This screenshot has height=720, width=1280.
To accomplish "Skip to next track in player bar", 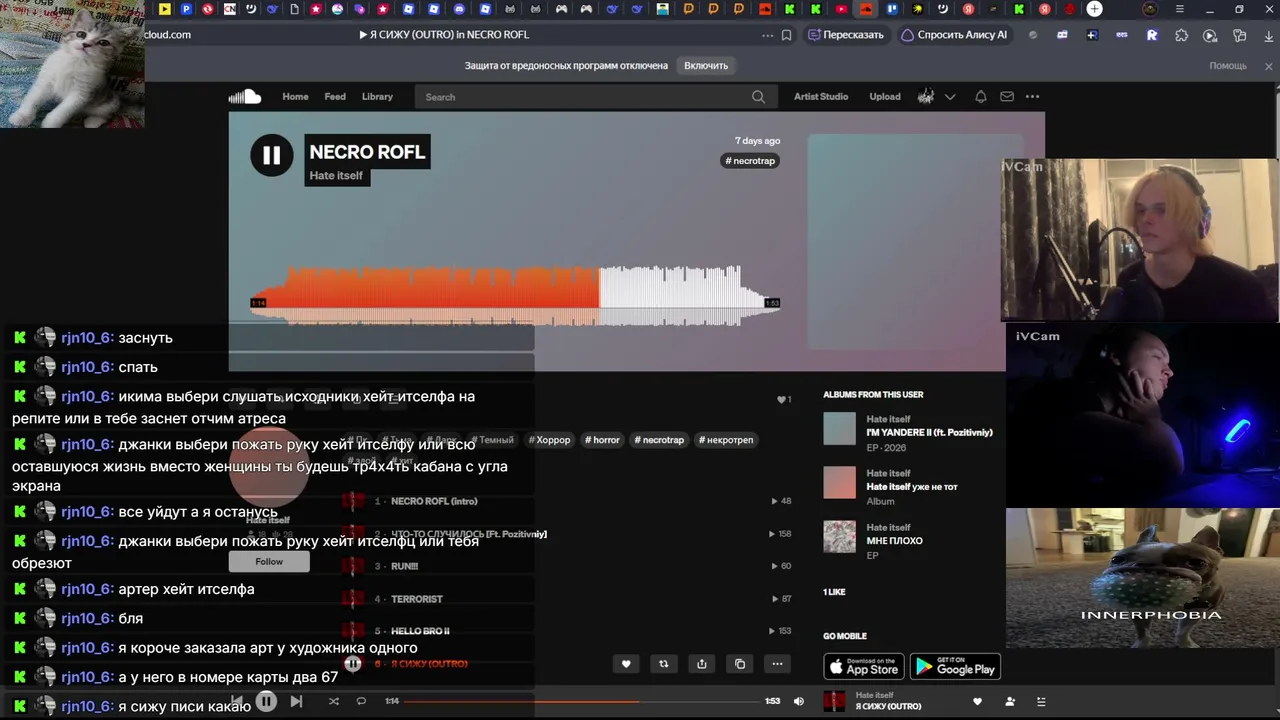I will coord(296,701).
